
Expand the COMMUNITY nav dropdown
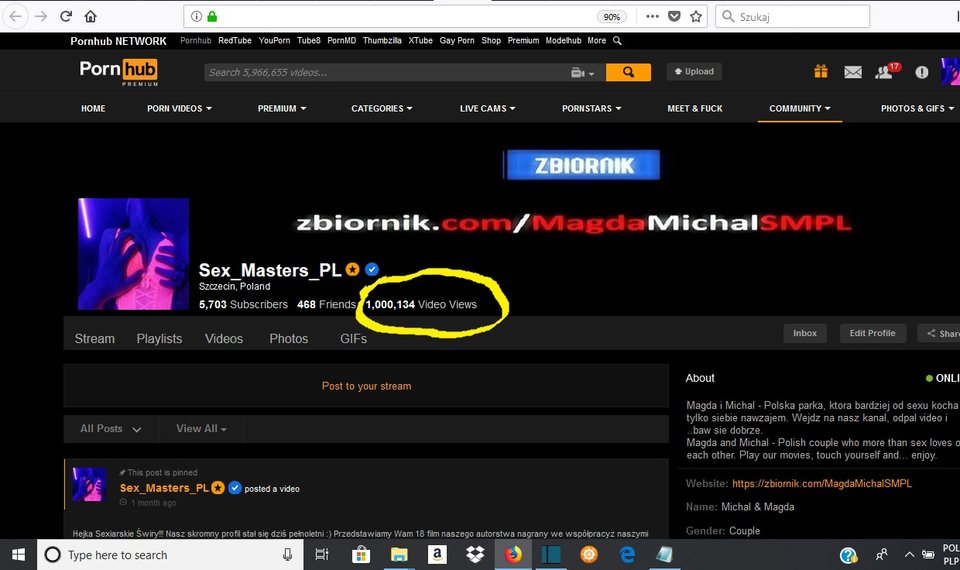pos(800,108)
